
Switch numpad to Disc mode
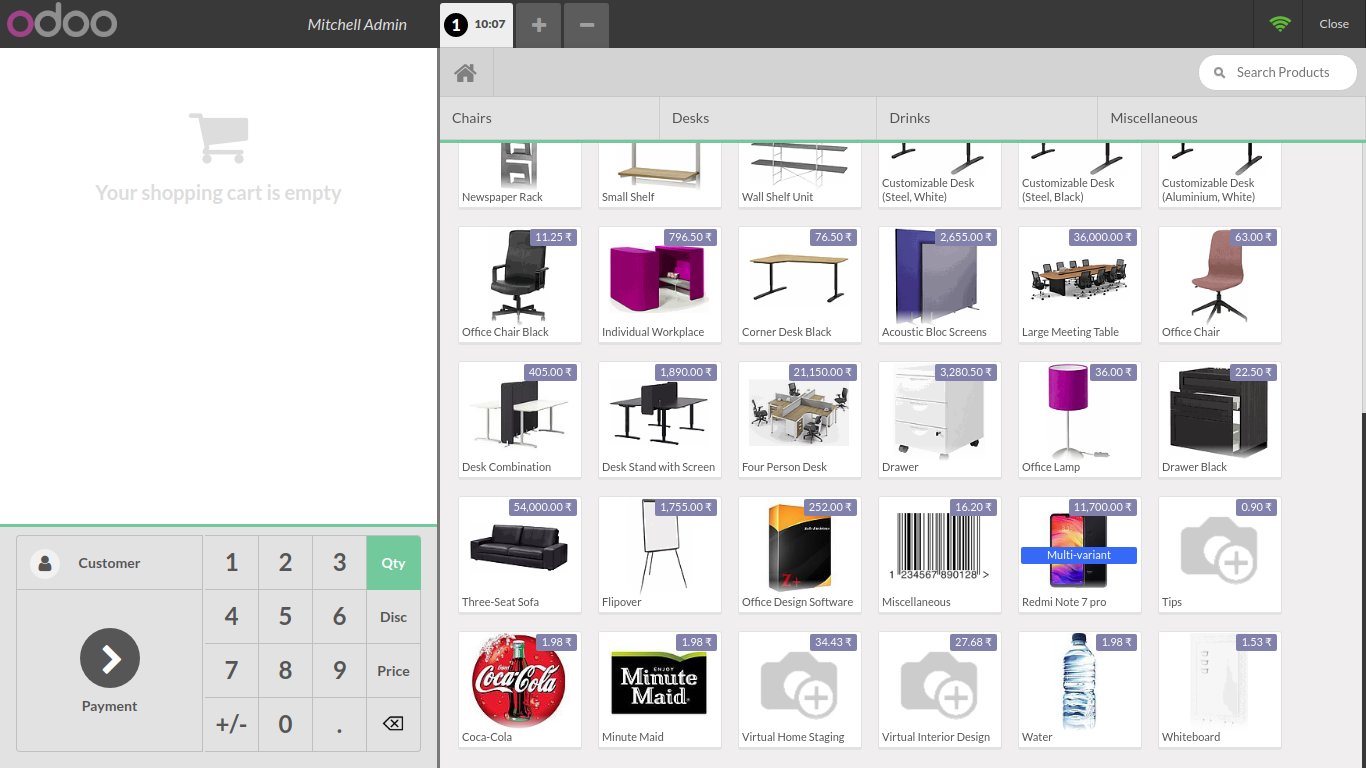pyautogui.click(x=393, y=617)
